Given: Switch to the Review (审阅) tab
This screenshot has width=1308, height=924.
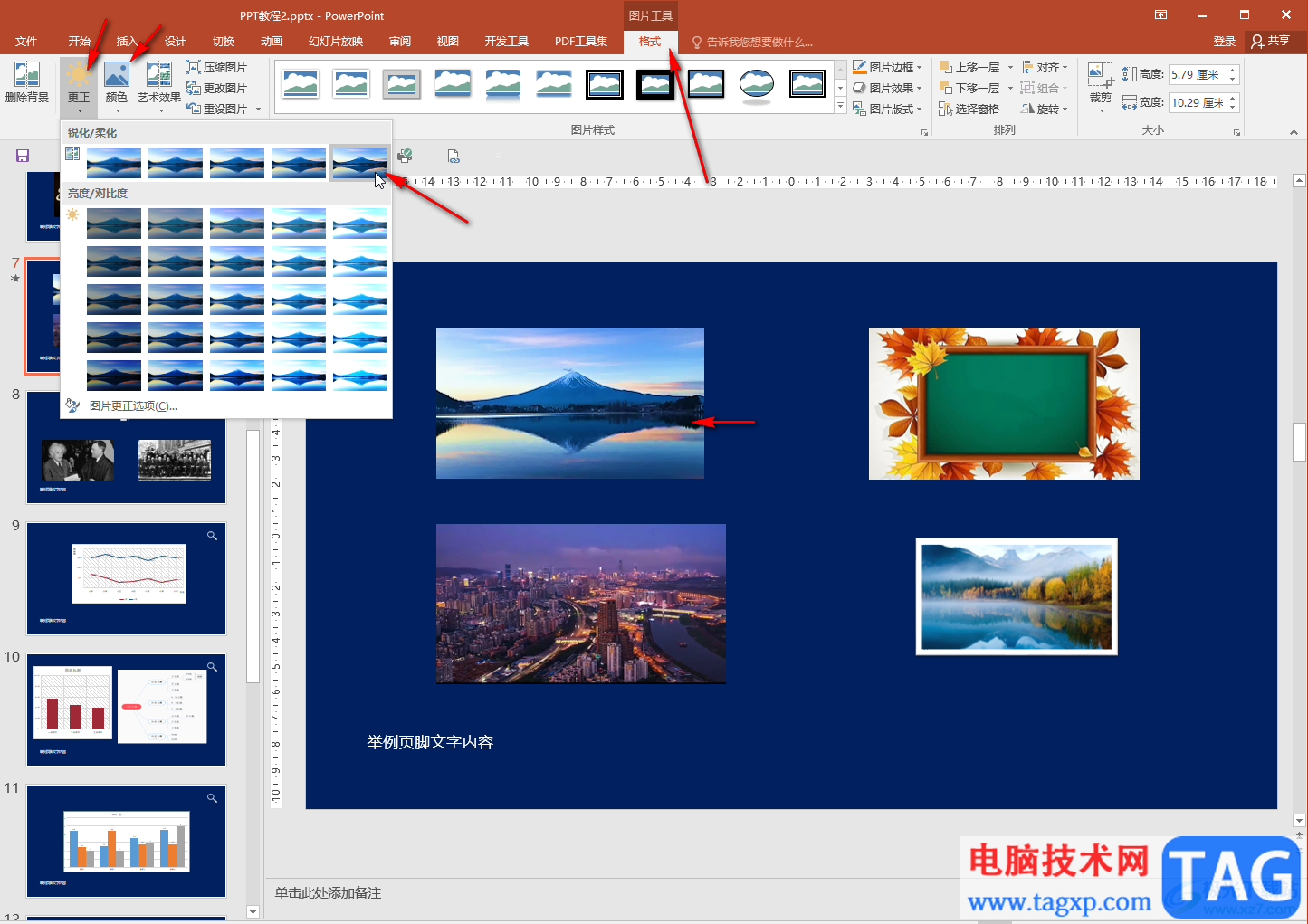Looking at the screenshot, I should (400, 42).
